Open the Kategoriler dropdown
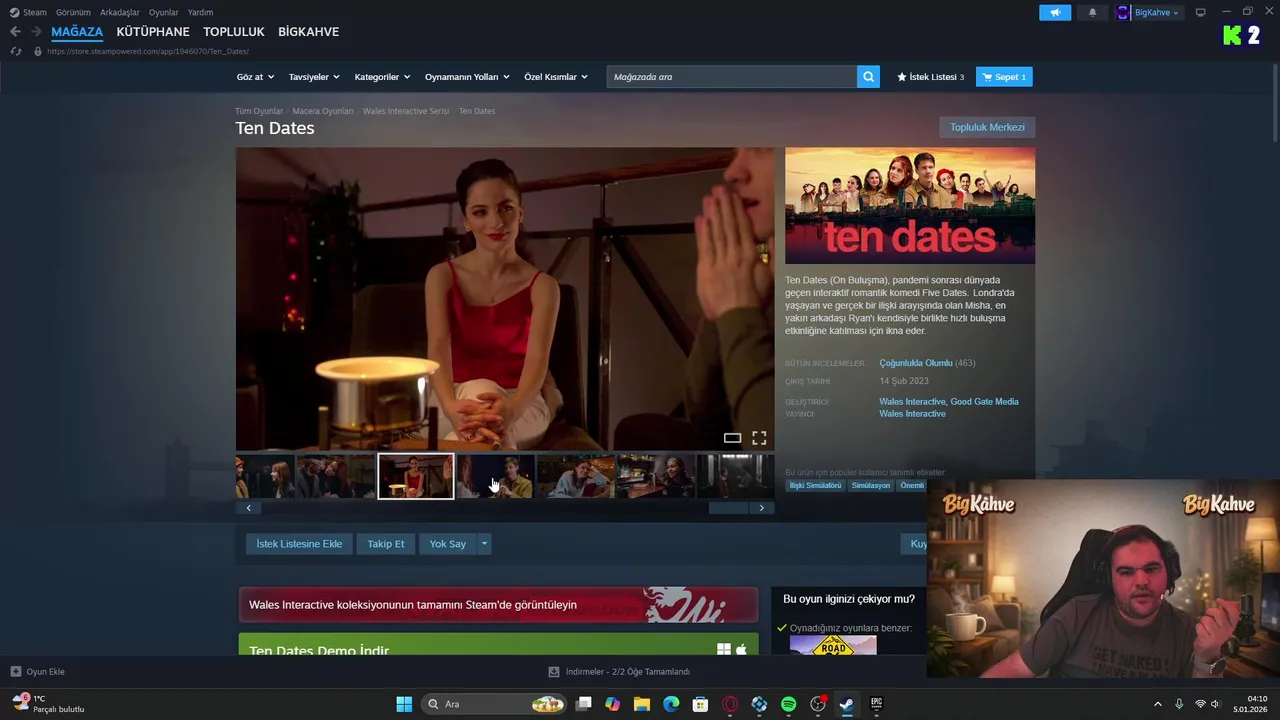 [x=383, y=77]
